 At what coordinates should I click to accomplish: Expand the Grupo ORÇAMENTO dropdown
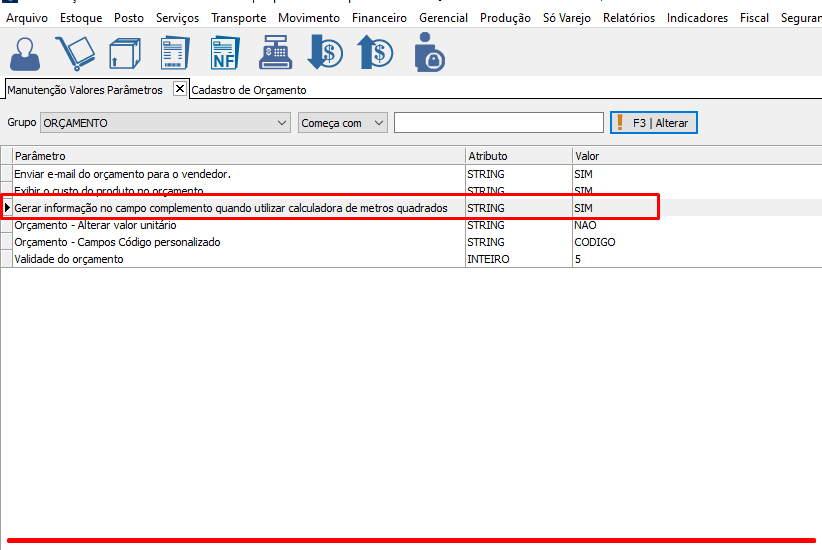click(x=281, y=123)
